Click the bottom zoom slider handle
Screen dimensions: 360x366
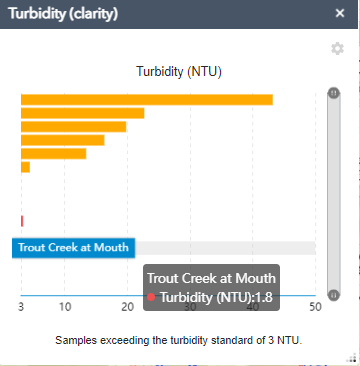tap(334, 295)
